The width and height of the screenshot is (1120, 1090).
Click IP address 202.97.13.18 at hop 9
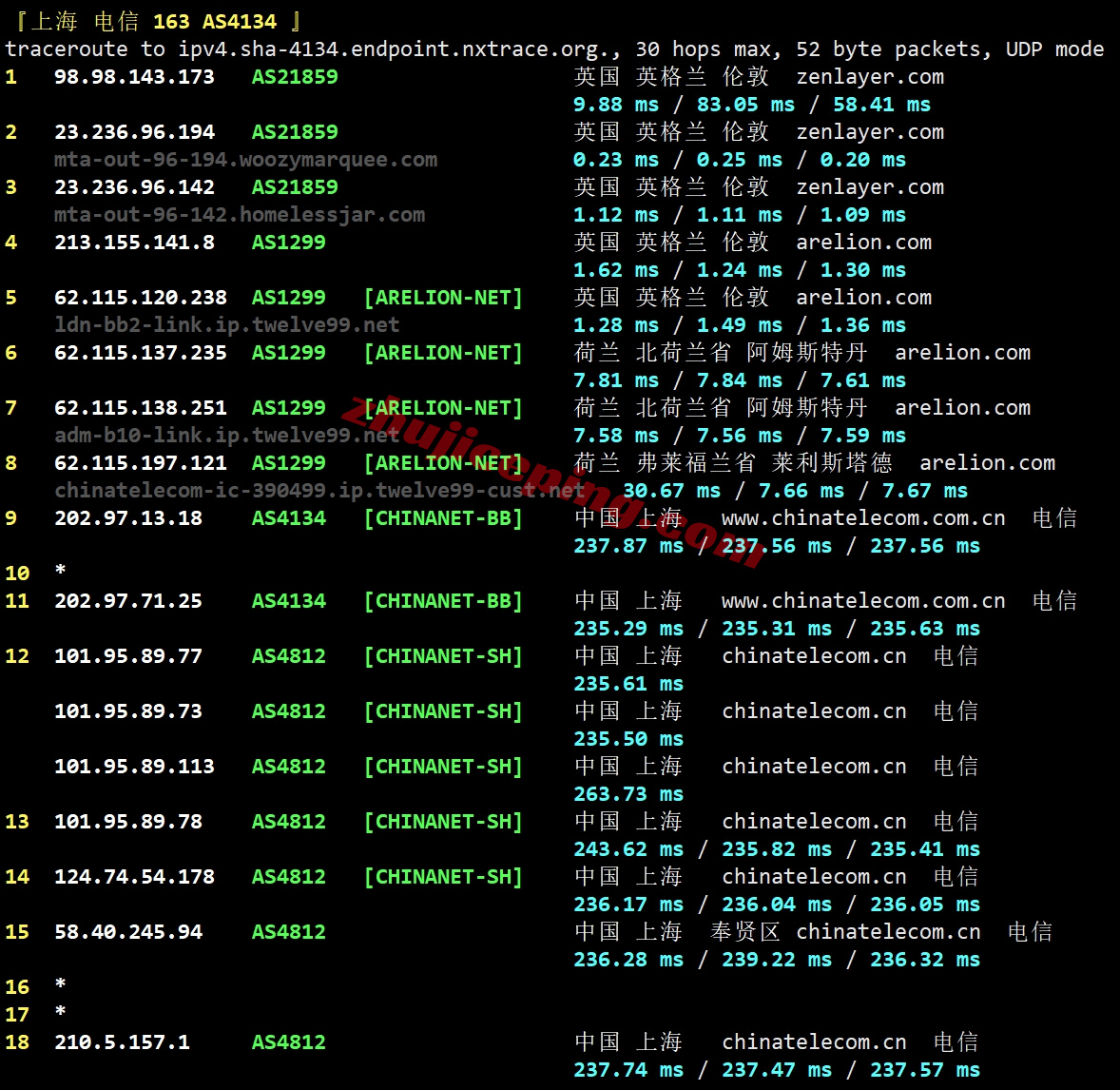[128, 518]
